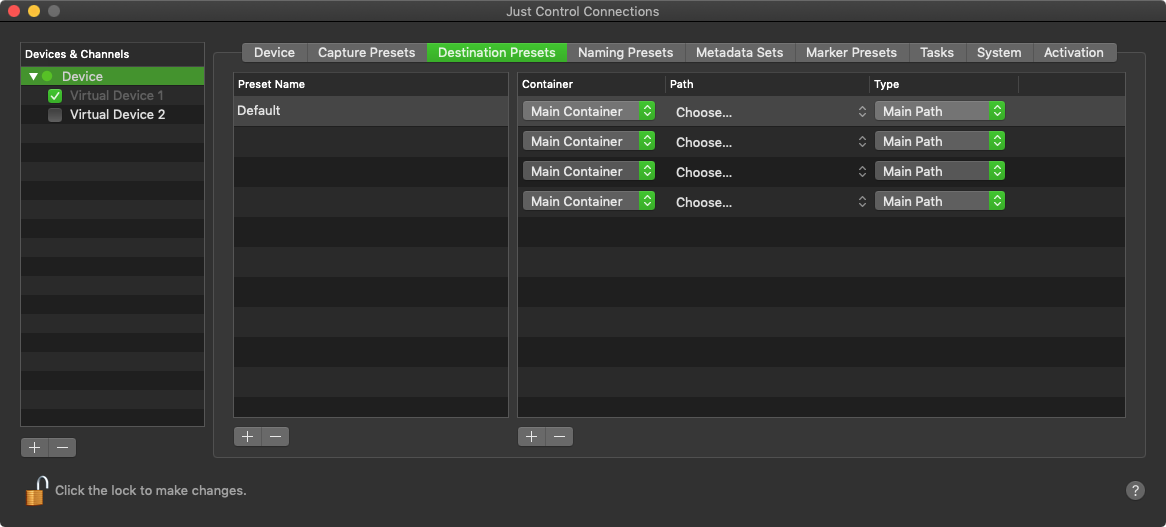This screenshot has width=1166, height=527.
Task: Remove a destination row under Container table
Action: 559,436
